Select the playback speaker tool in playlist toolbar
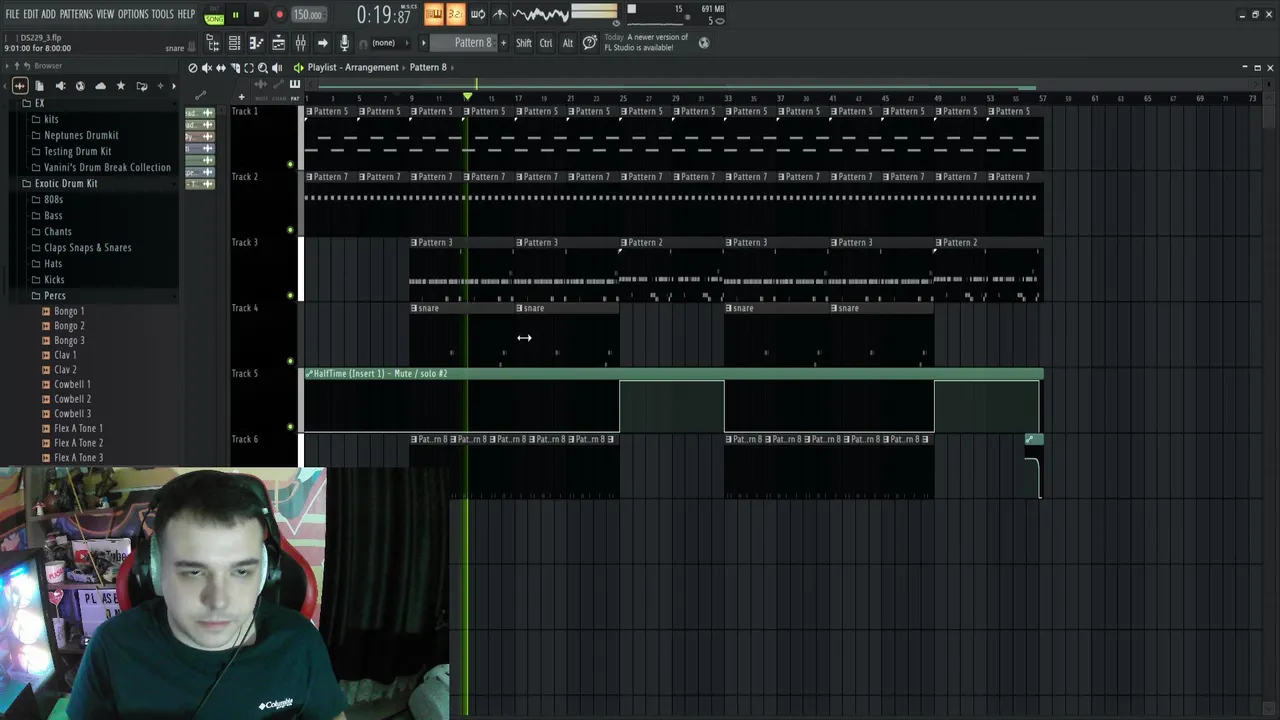The height and width of the screenshot is (720, 1280). coord(277,68)
